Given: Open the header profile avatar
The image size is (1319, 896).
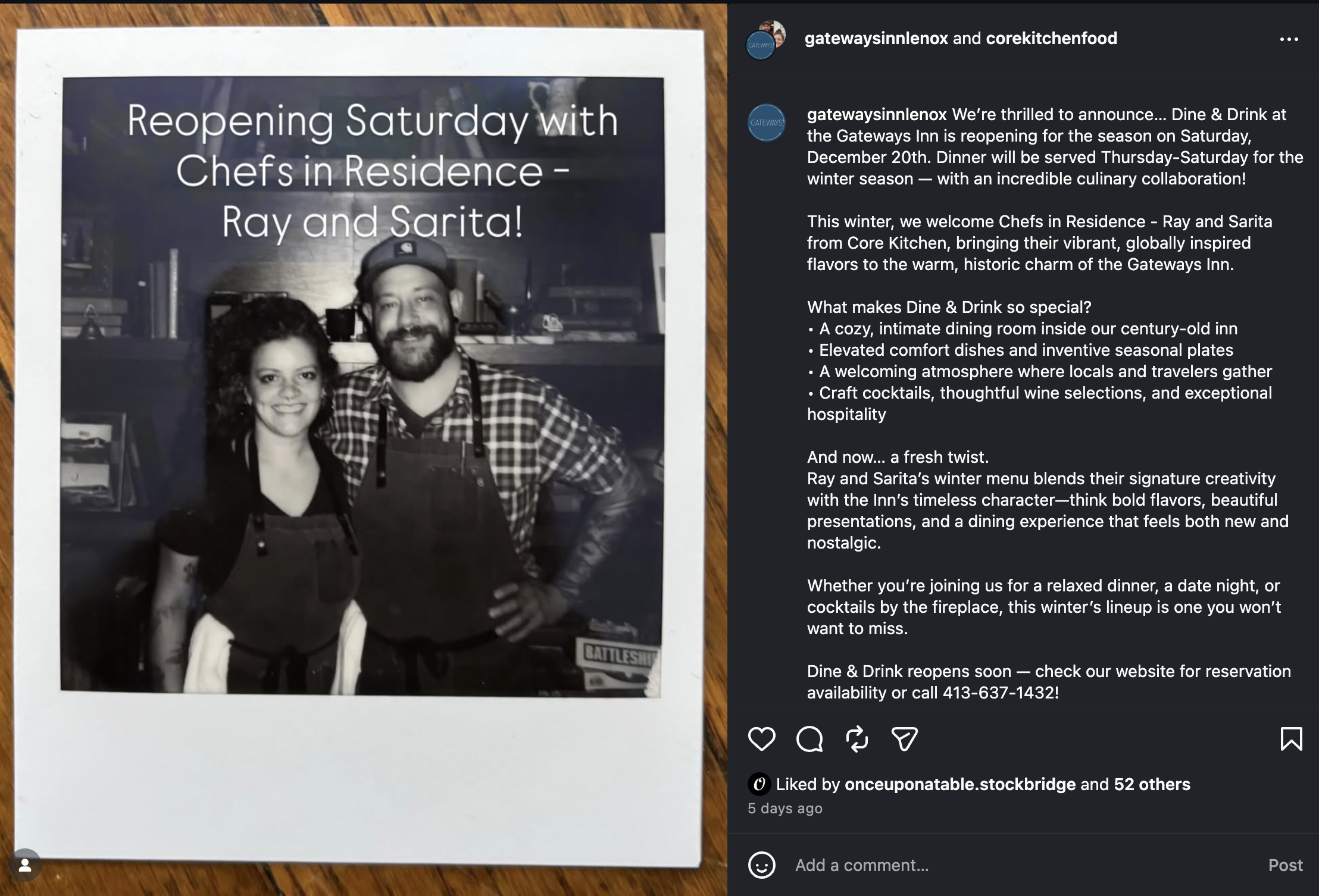Looking at the screenshot, I should pos(765,39).
